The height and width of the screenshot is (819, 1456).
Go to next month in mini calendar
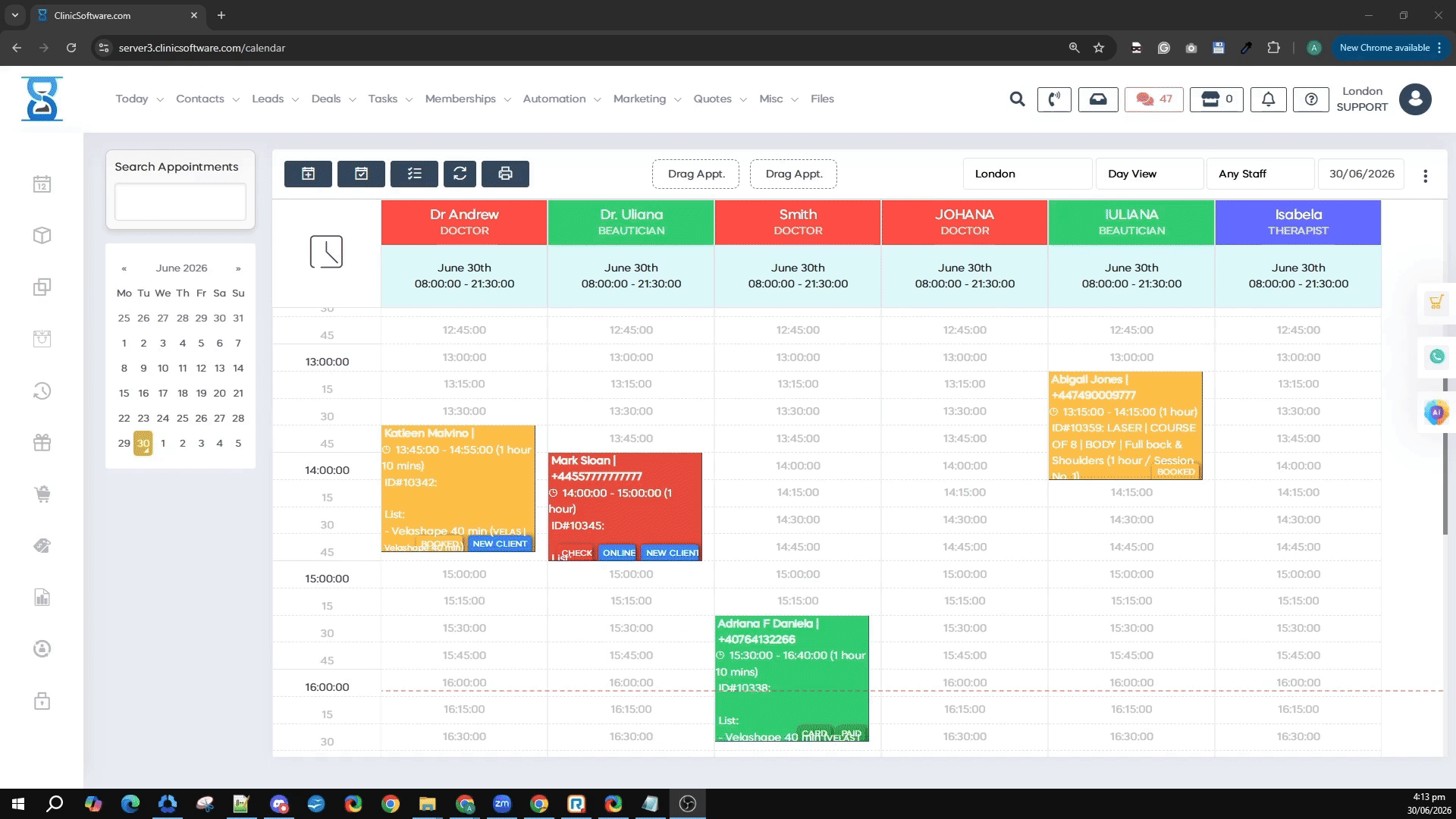click(x=238, y=268)
